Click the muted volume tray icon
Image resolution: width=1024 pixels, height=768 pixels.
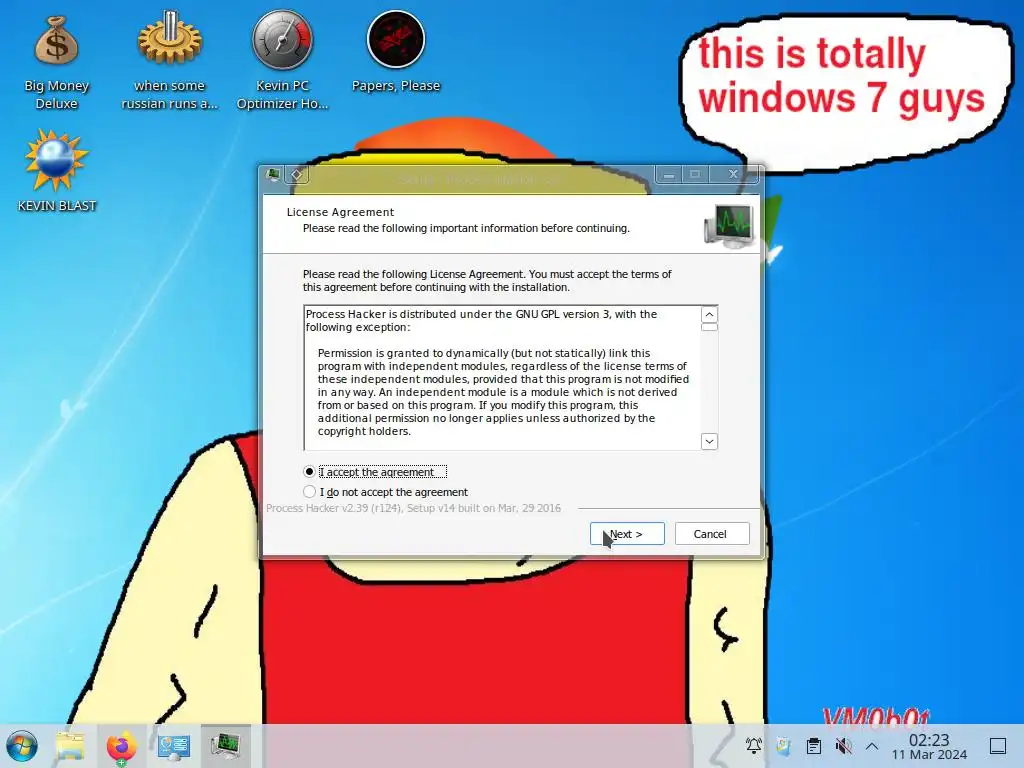tap(843, 746)
